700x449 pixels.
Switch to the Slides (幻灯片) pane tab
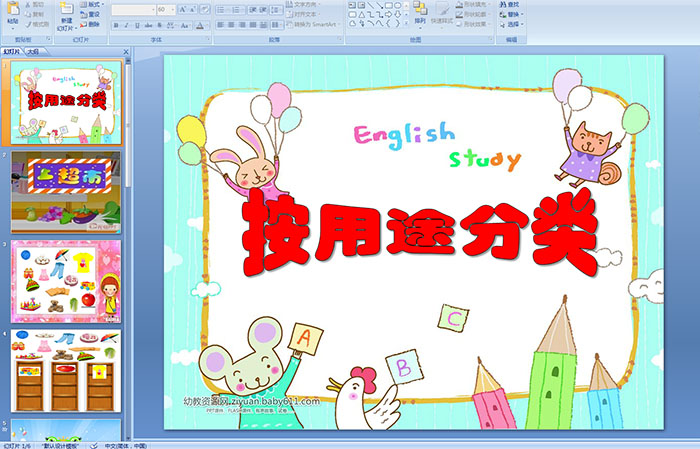pos(11,52)
